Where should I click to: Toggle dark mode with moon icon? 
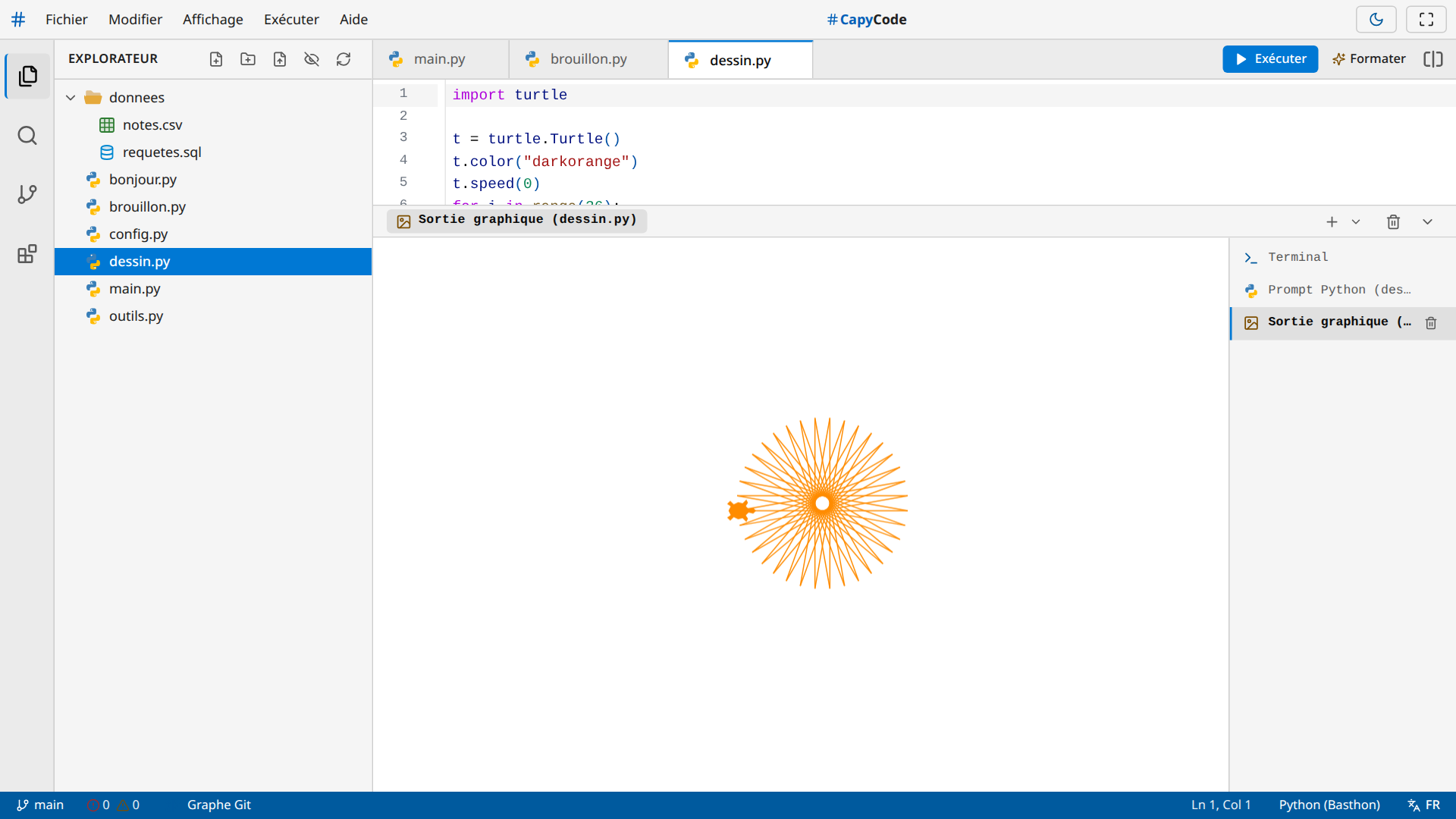click(x=1376, y=20)
